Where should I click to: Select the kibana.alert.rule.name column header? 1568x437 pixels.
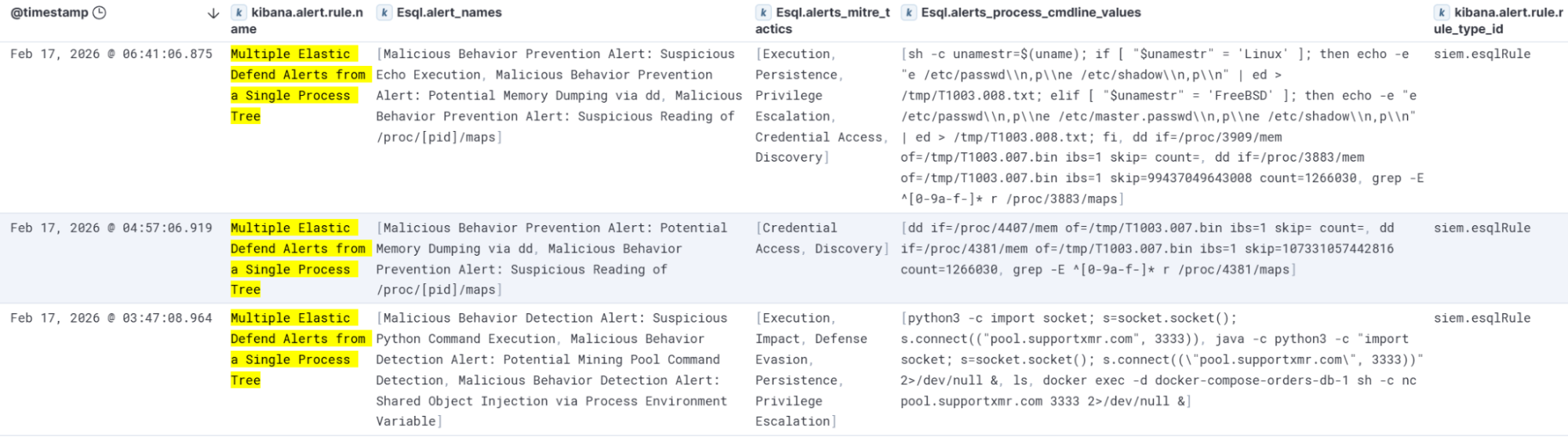point(297,20)
